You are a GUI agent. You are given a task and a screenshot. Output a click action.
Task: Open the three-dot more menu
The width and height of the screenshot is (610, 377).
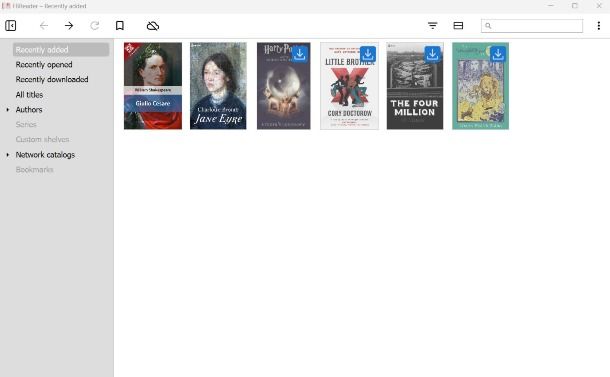click(x=598, y=26)
